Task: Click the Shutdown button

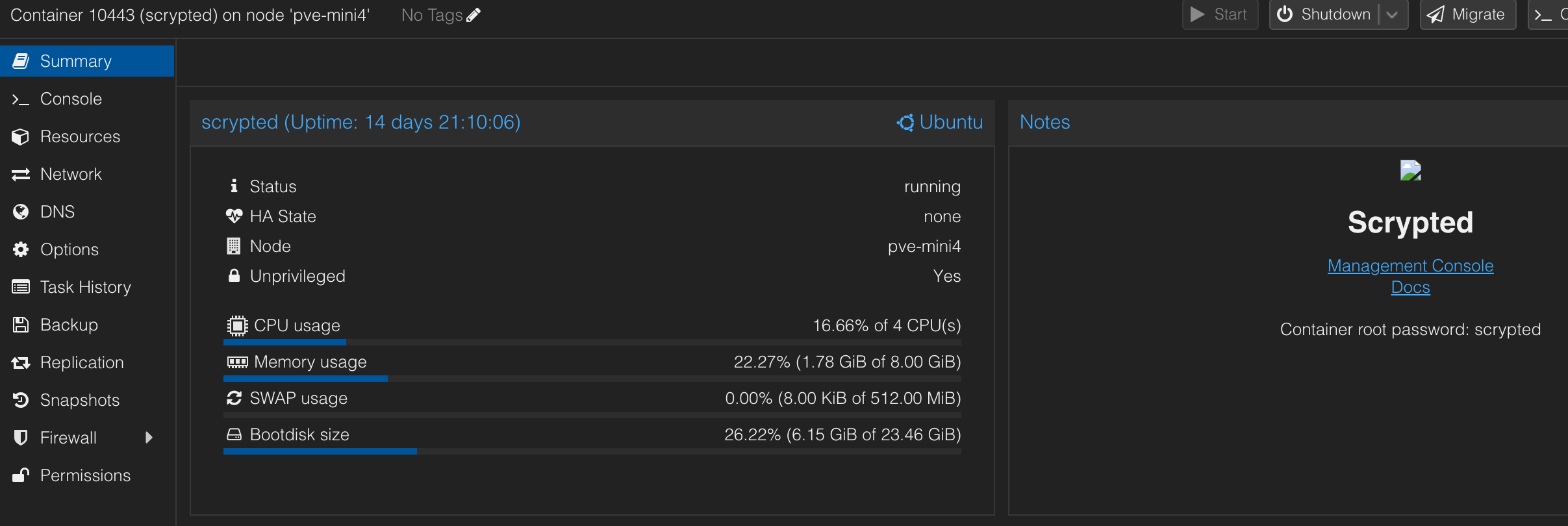Action: (x=1323, y=14)
